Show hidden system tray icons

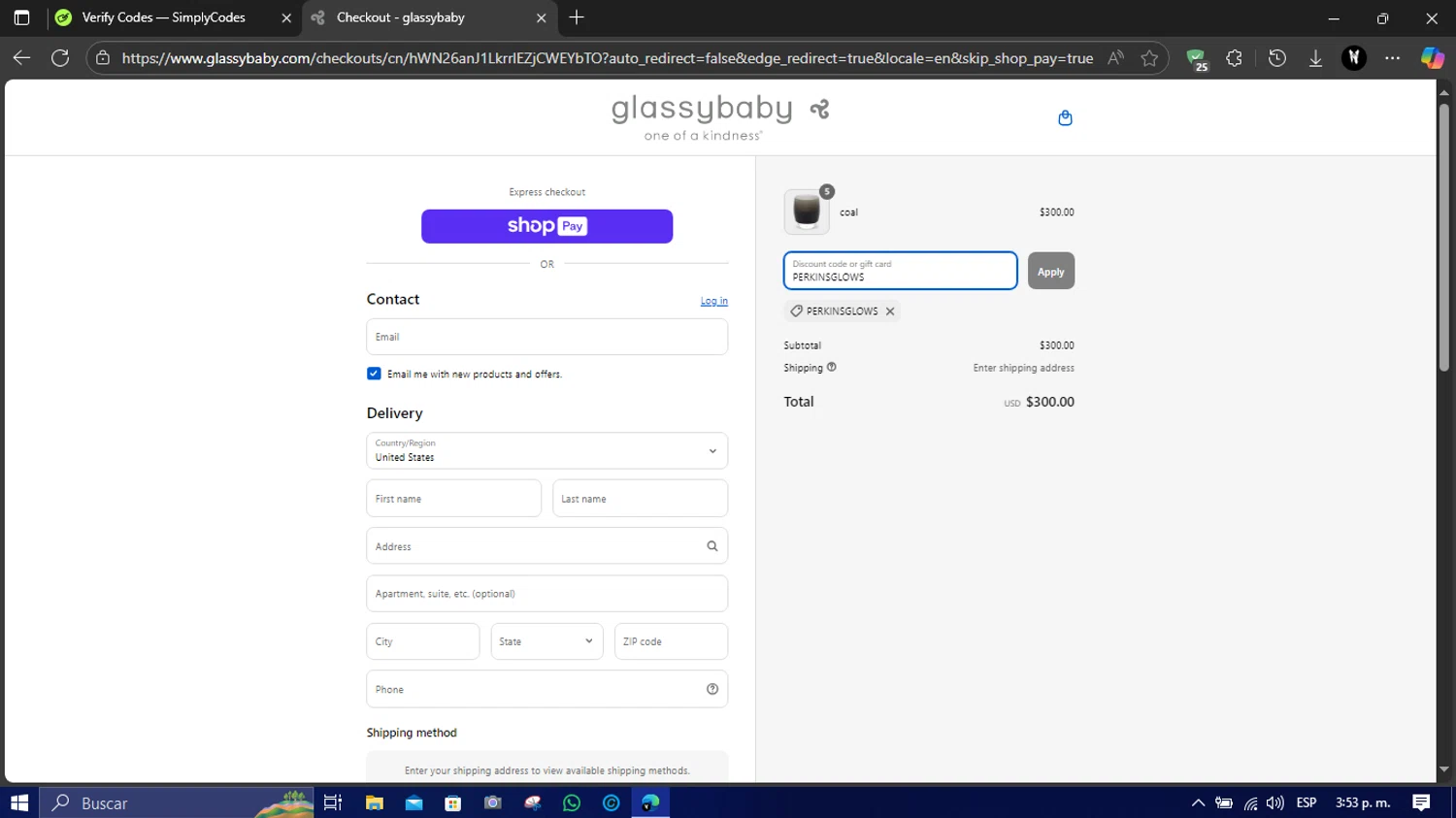(x=1198, y=802)
